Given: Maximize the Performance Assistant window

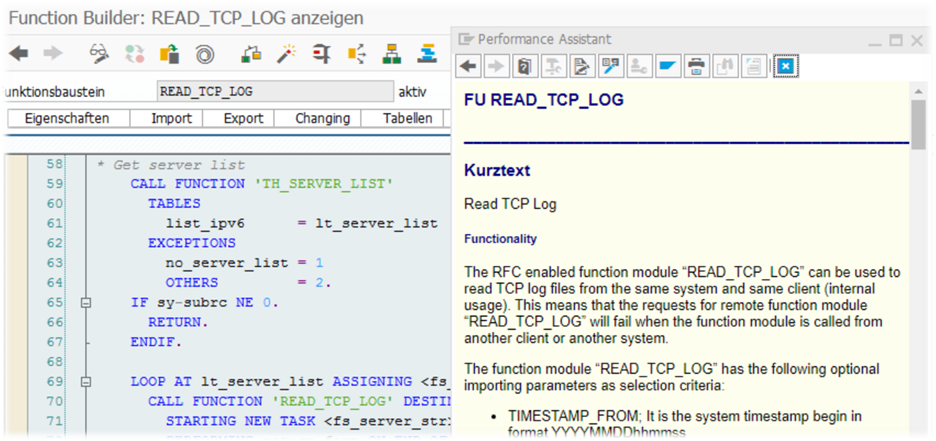Looking at the screenshot, I should [x=895, y=41].
